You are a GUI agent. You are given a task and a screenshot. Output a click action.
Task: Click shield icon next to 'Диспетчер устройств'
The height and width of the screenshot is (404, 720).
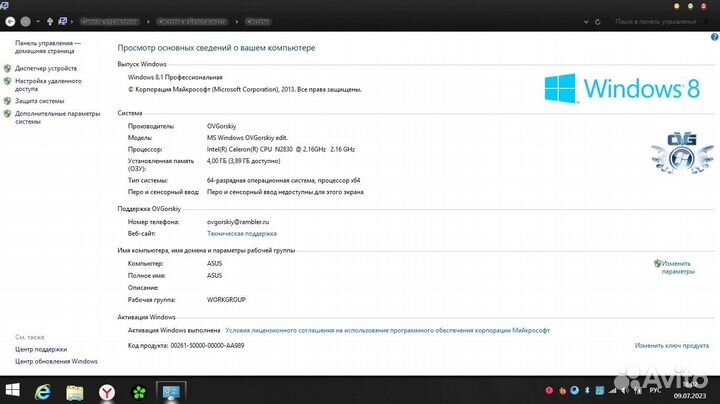coord(7,68)
